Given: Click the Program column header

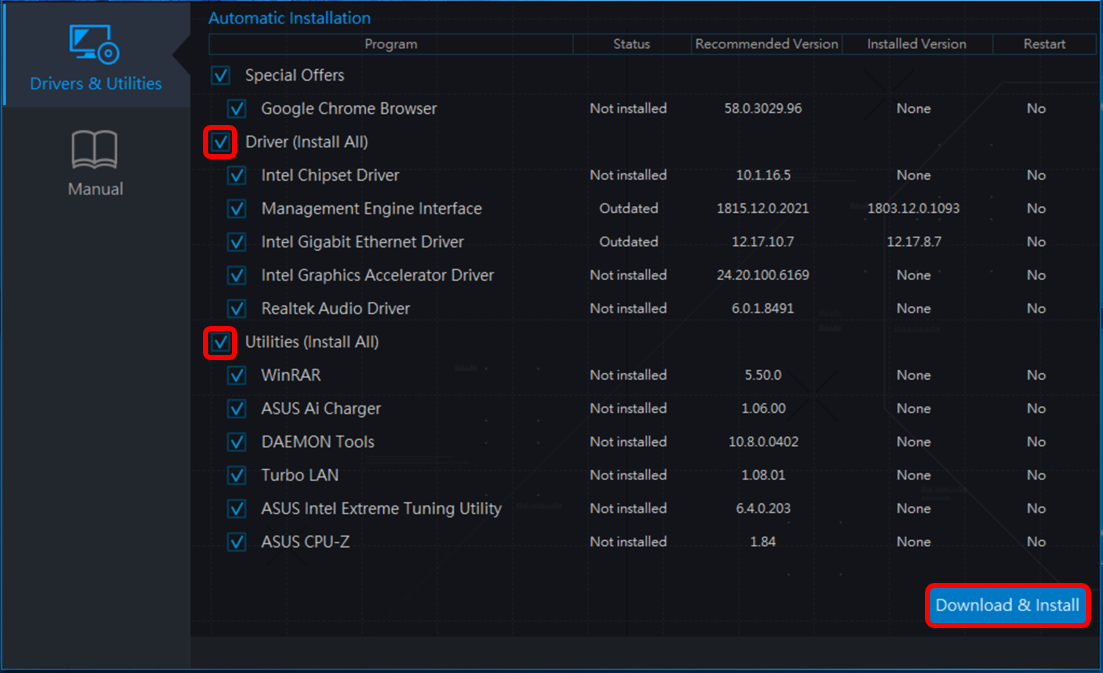Looking at the screenshot, I should pos(391,44).
